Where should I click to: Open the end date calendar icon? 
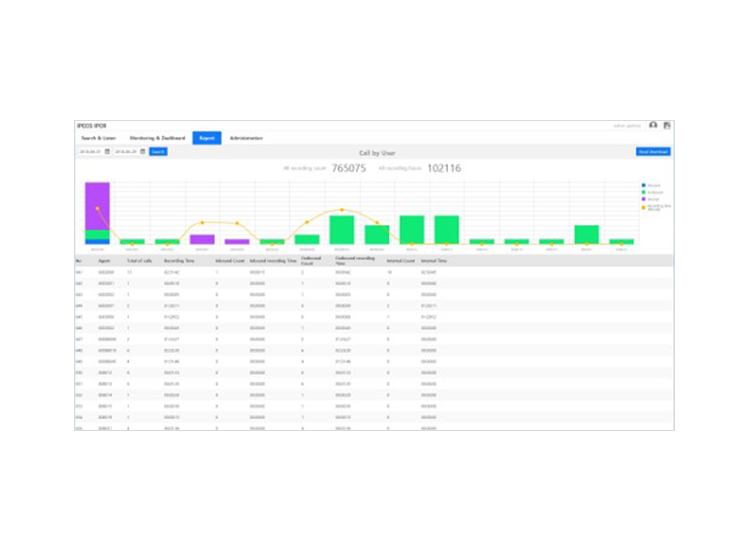click(143, 152)
